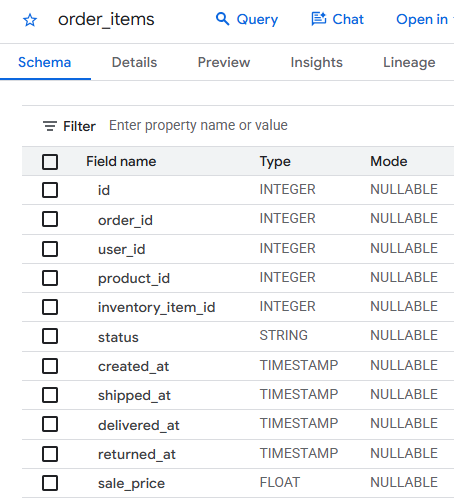Click the id field name
This screenshot has width=454, height=501.
click(x=104, y=190)
